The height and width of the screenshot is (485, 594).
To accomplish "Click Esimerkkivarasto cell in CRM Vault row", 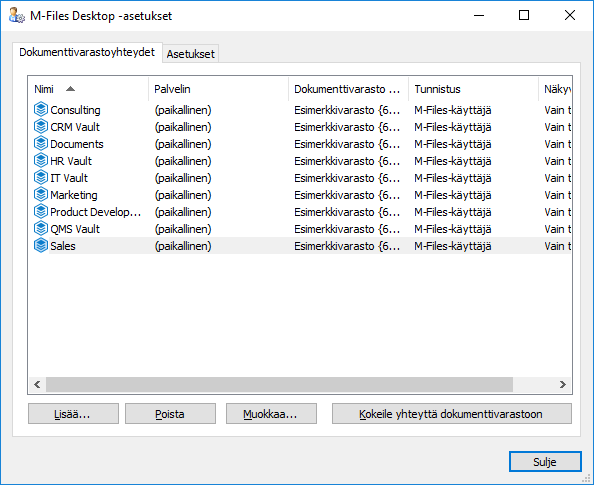I will tap(347, 127).
